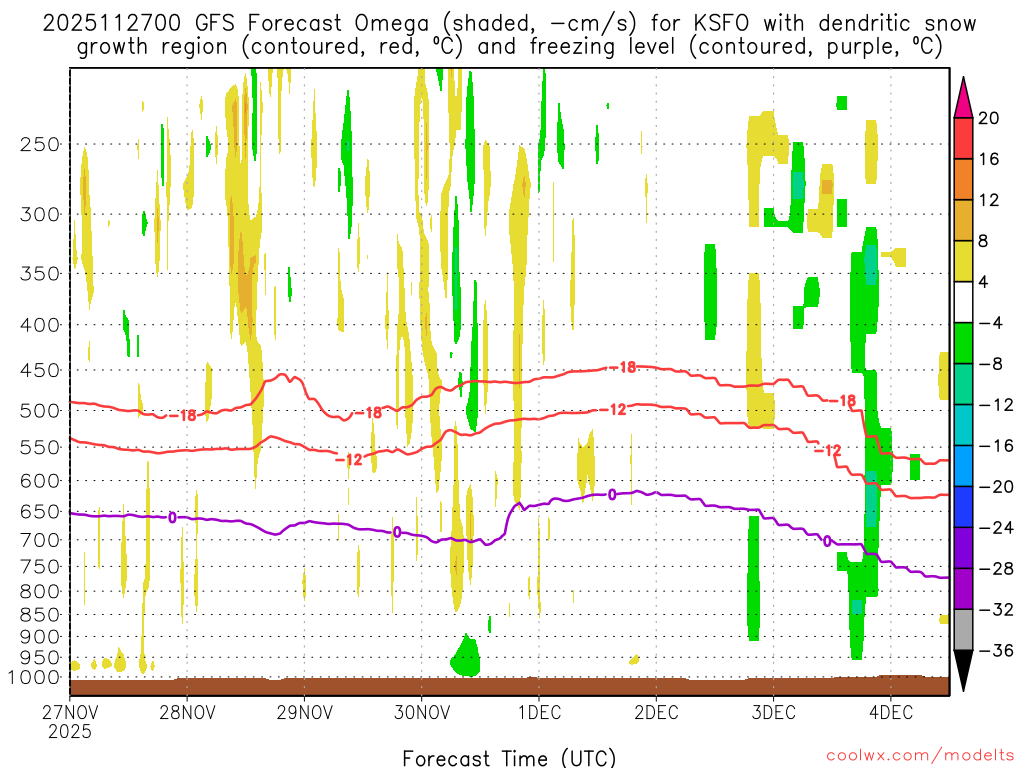Image resolution: width=1024 pixels, height=768 pixels.
Task: Click the 300 pressure level label
Action: tap(40, 214)
